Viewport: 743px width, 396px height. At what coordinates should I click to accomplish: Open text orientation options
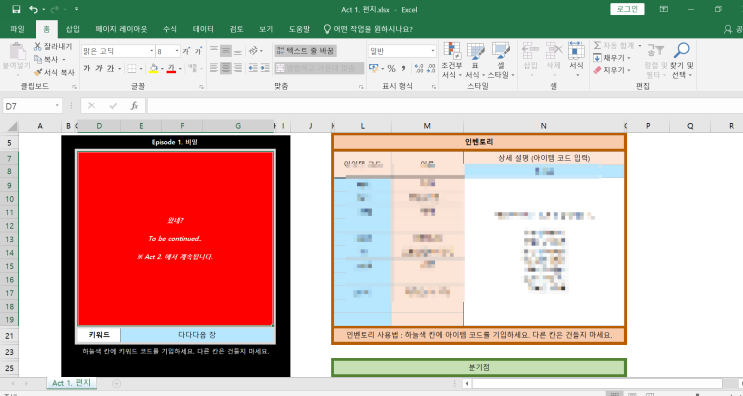coord(255,51)
